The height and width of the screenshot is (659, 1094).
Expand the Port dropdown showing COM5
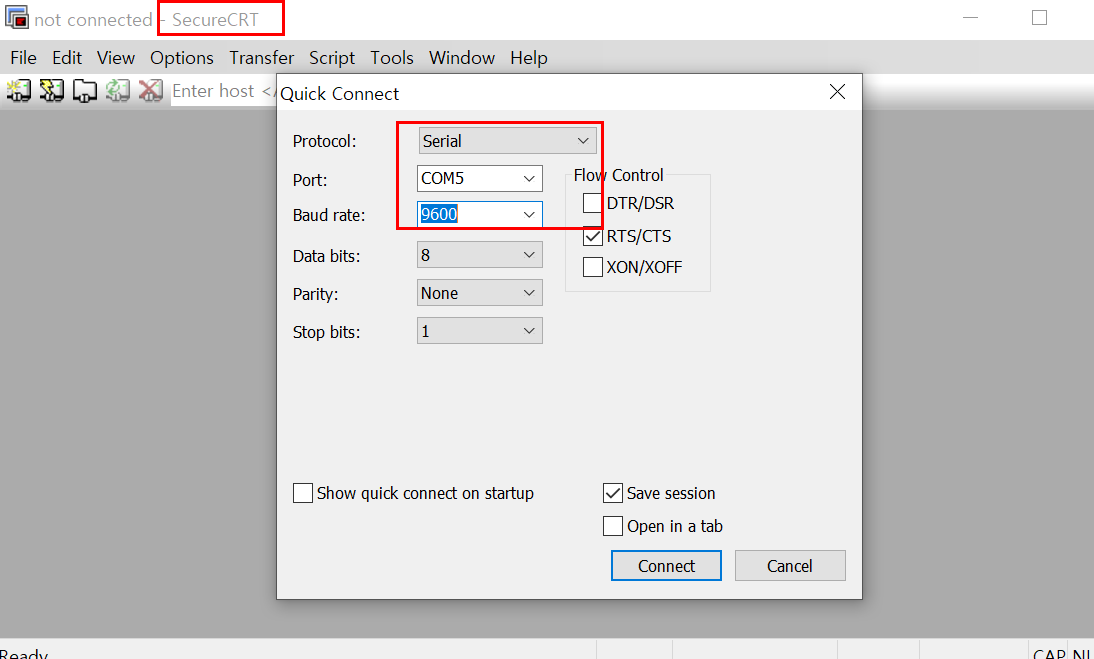pyautogui.click(x=479, y=179)
